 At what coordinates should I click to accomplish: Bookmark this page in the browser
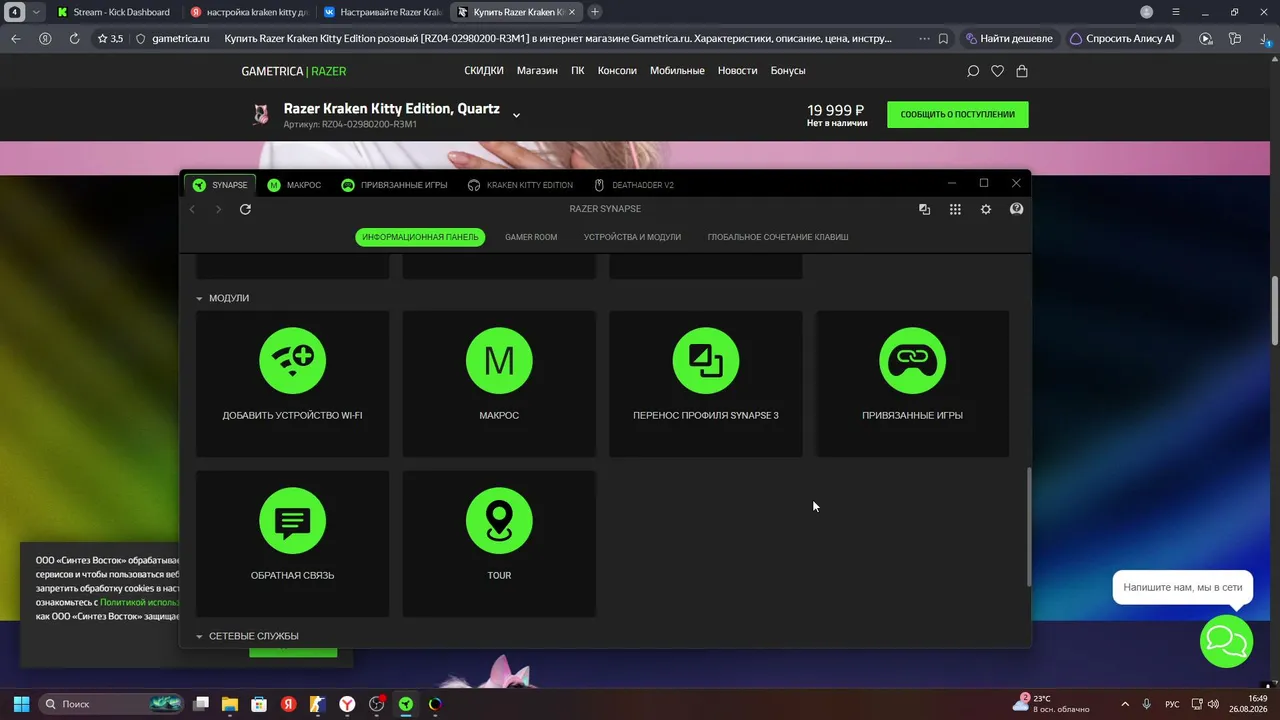point(943,39)
